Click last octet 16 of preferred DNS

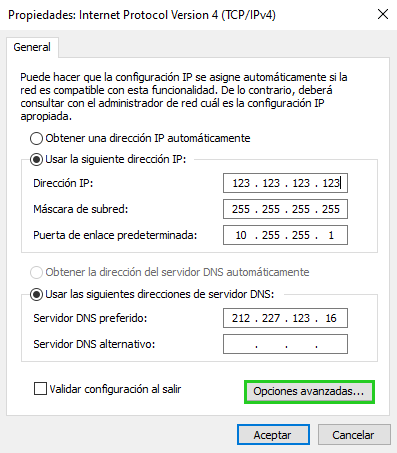(x=331, y=318)
